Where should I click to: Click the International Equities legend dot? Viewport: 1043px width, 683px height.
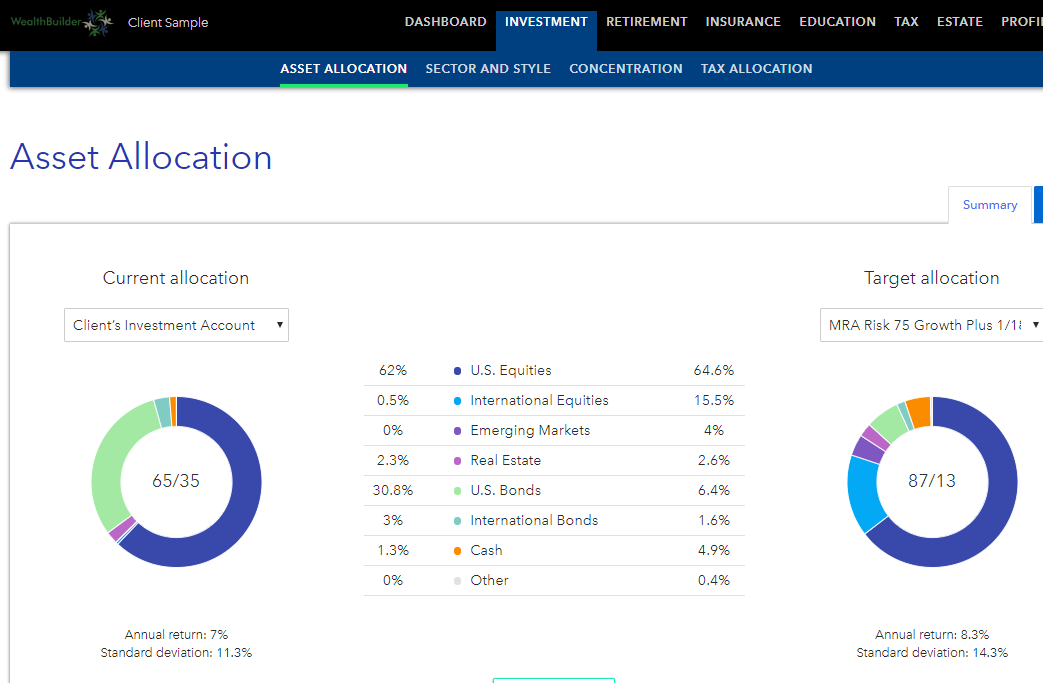coord(457,401)
